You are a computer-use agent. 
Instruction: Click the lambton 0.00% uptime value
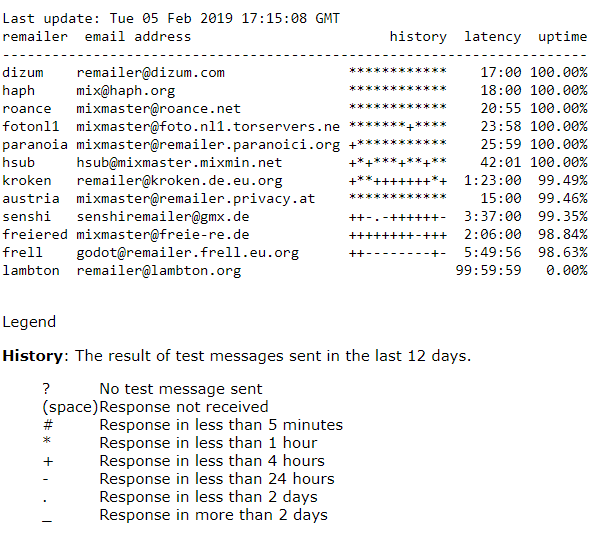[567, 270]
